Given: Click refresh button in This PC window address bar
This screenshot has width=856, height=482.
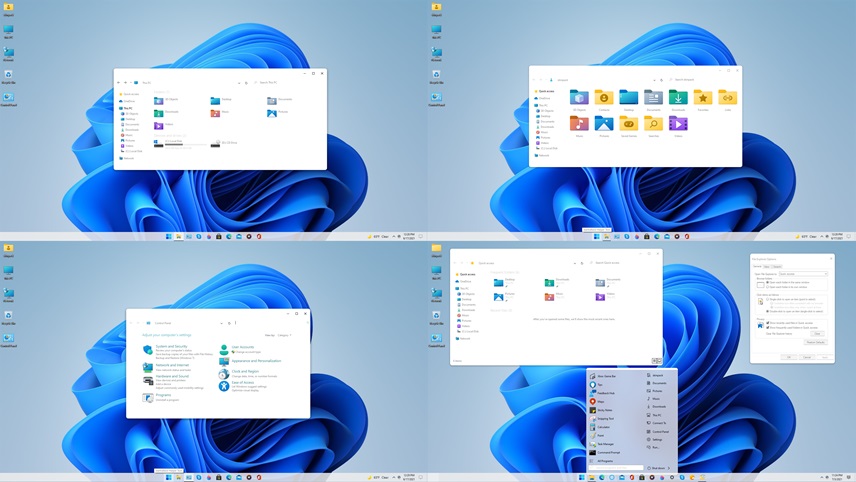Looking at the screenshot, I should [x=246, y=83].
